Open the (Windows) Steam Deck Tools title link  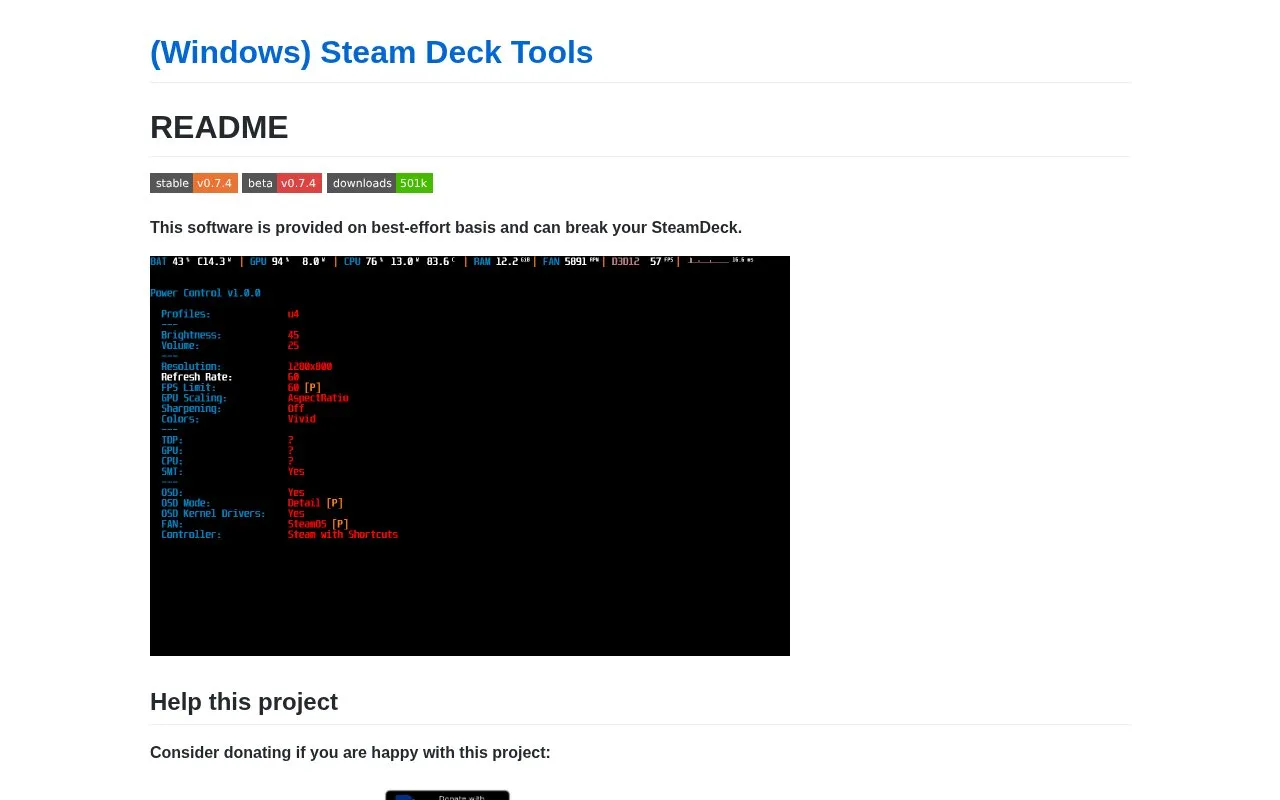tap(371, 52)
